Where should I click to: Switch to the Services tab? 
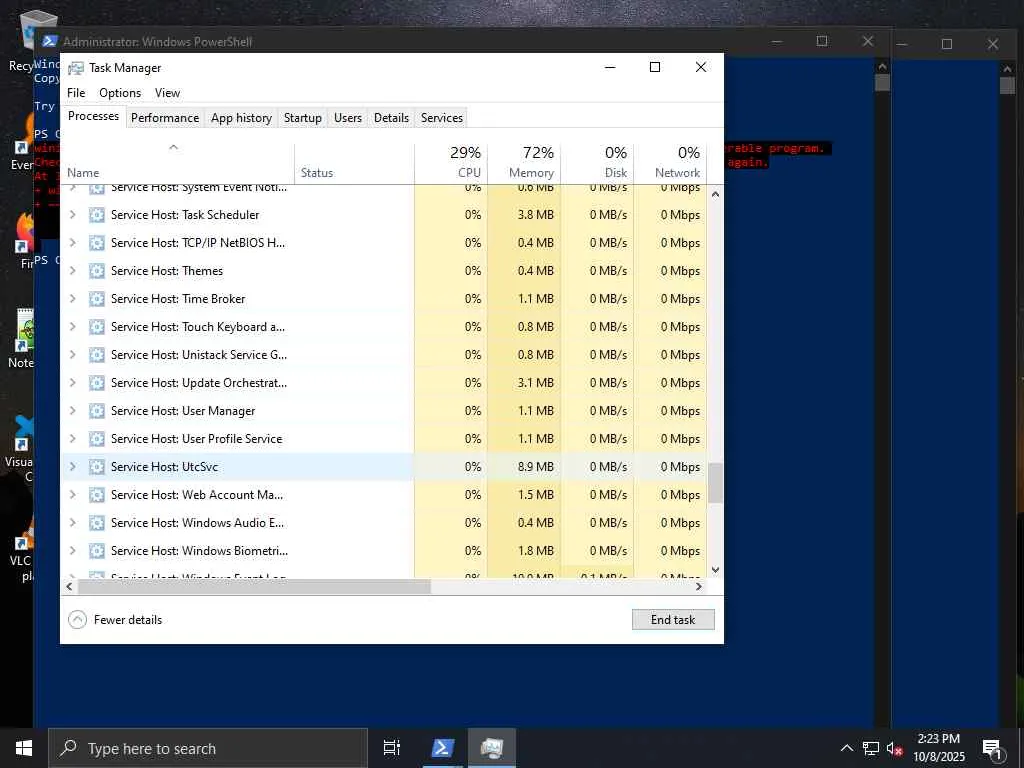(x=441, y=118)
